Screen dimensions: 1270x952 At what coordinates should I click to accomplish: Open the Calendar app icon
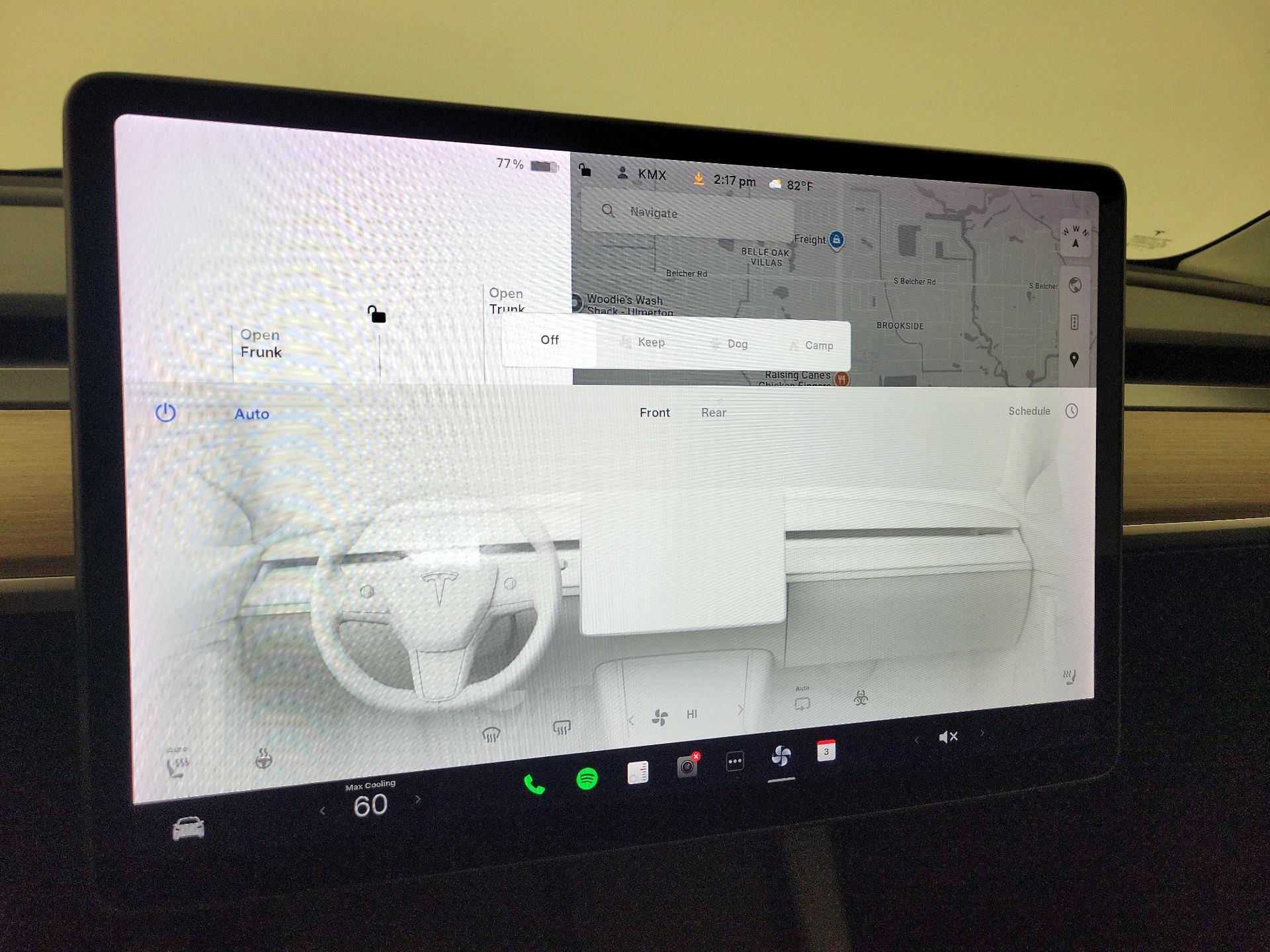point(826,752)
